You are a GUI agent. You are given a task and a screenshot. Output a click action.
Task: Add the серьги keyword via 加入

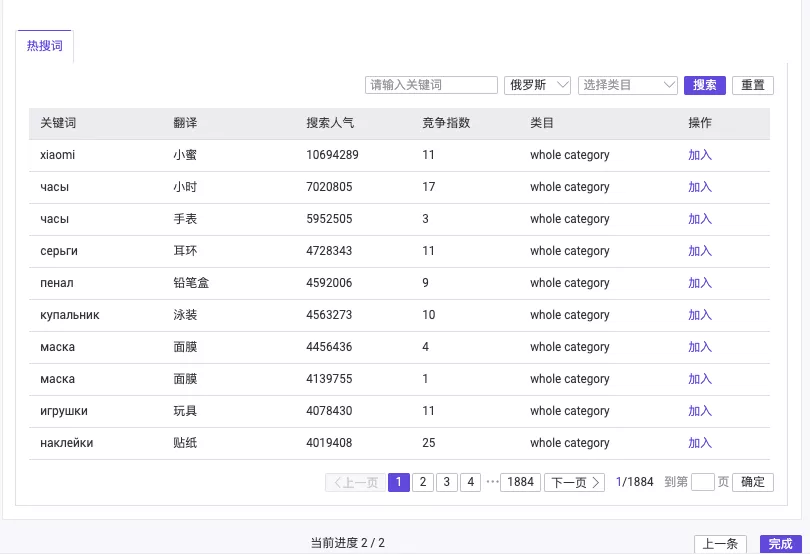(700, 251)
